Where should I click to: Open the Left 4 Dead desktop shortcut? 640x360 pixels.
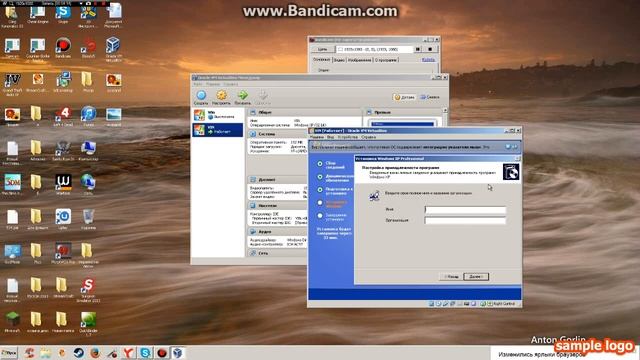(x=63, y=116)
